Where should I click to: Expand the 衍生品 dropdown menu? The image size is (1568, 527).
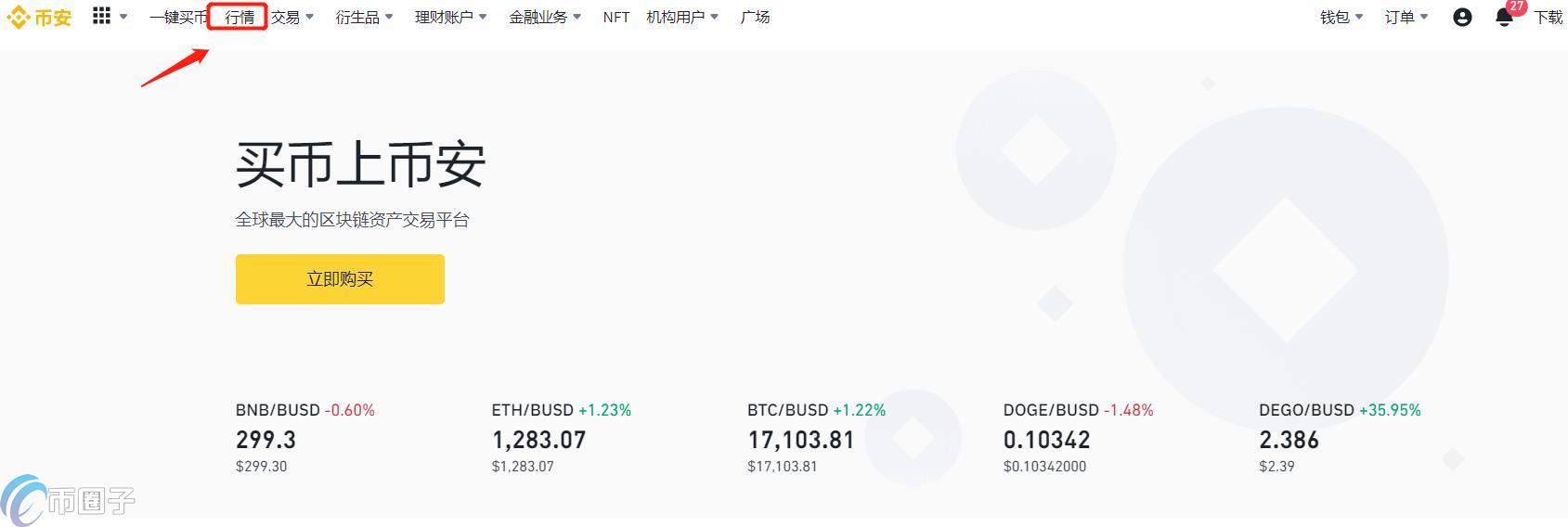(364, 18)
